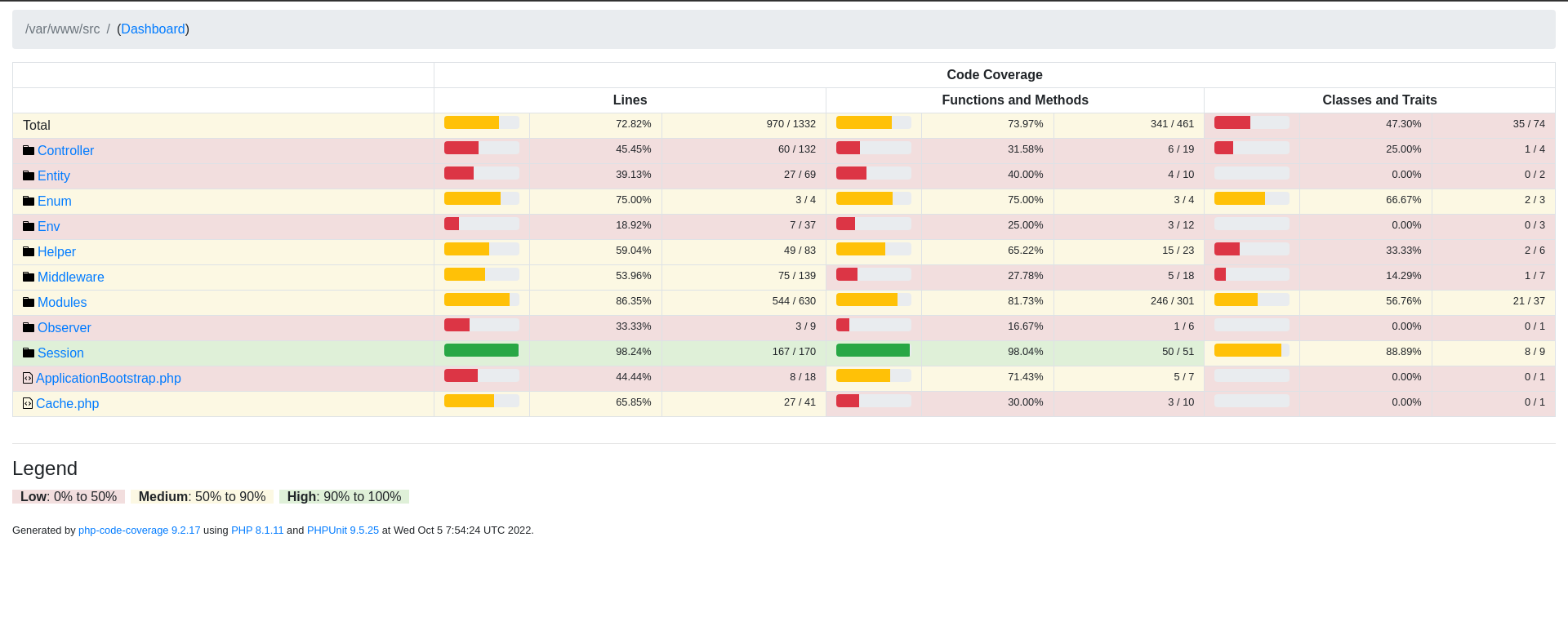
Task: Open the Entity directory link
Action: pyautogui.click(x=54, y=176)
